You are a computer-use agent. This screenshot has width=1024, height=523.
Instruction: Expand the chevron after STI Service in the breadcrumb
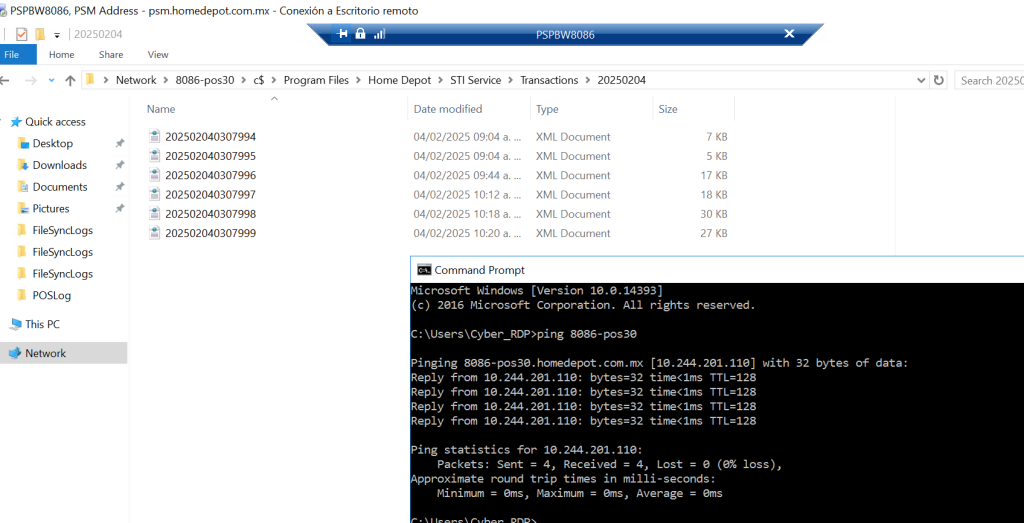[x=511, y=80]
